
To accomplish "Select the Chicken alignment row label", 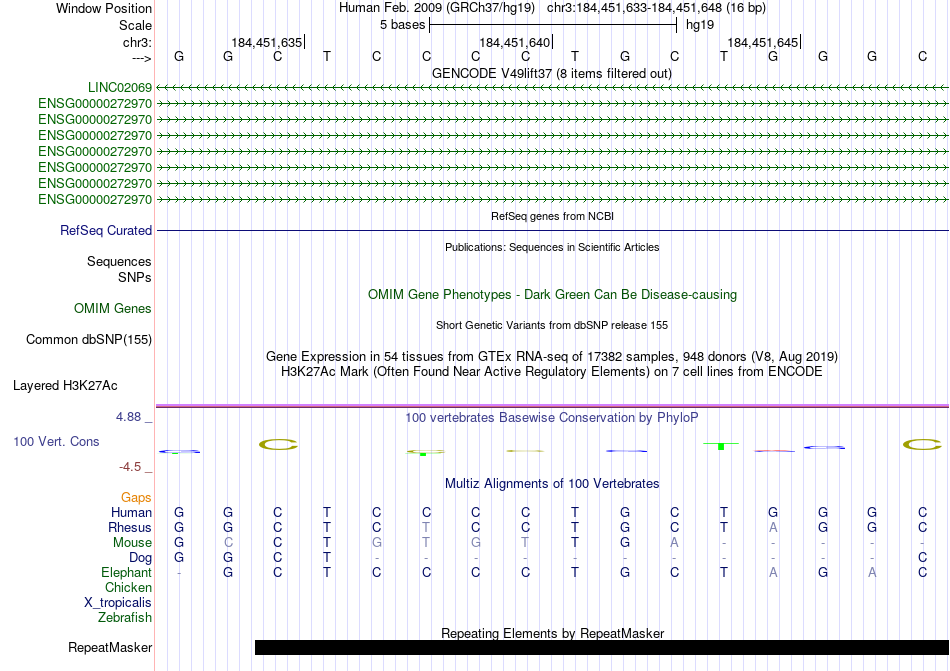I will click(128, 587).
